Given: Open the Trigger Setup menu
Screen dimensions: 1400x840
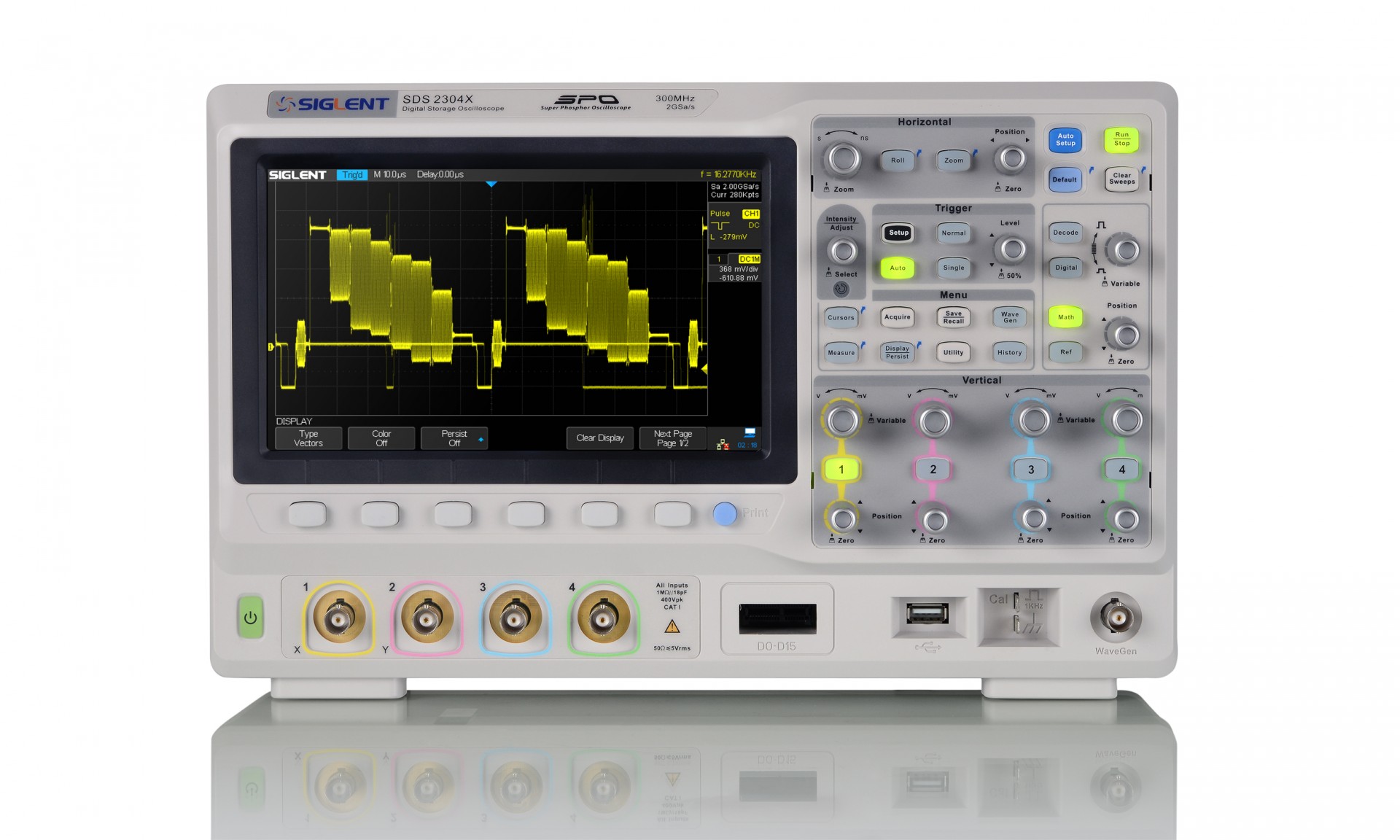Looking at the screenshot, I should (x=898, y=233).
